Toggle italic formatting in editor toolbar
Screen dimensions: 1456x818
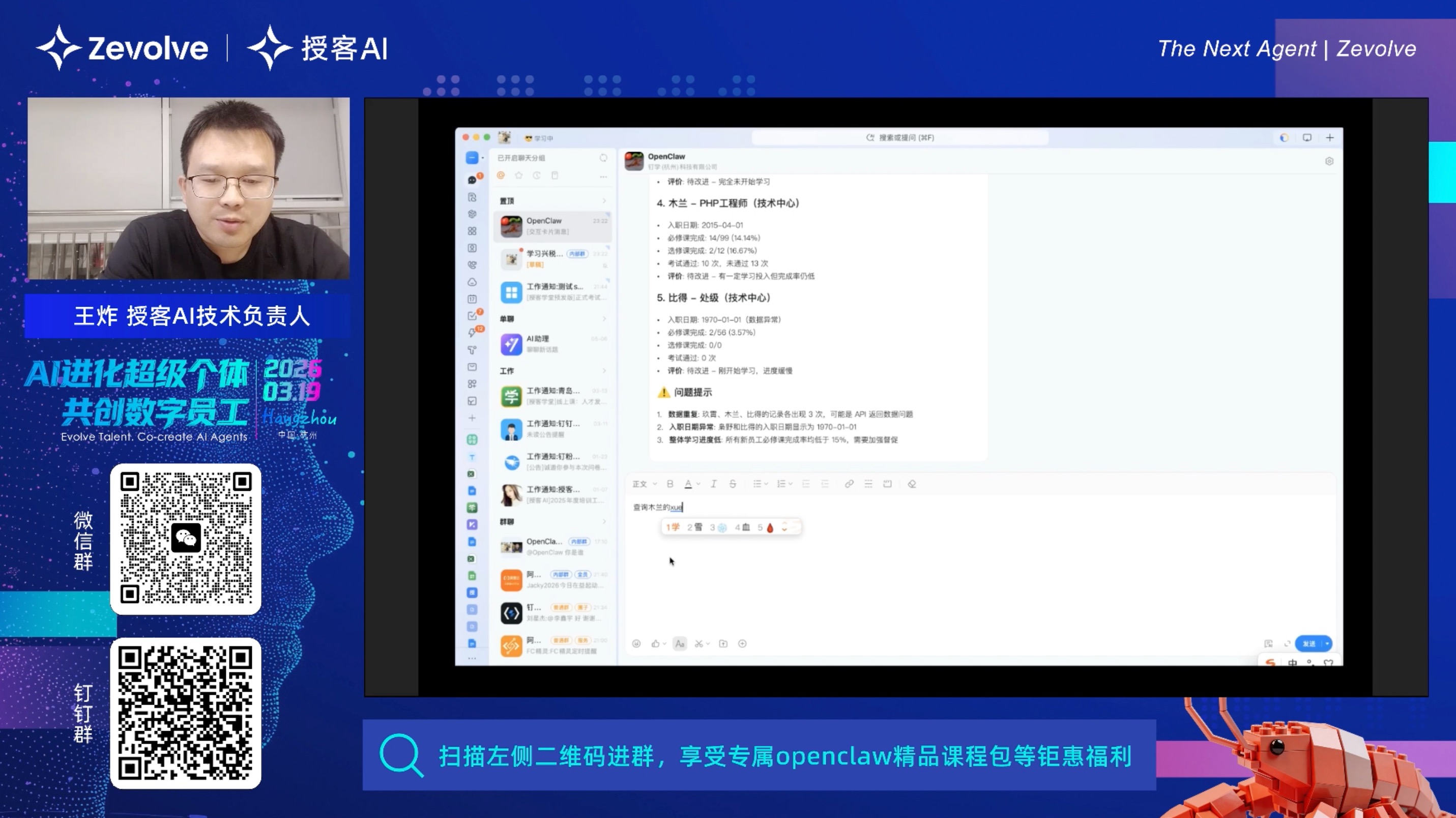coord(713,484)
